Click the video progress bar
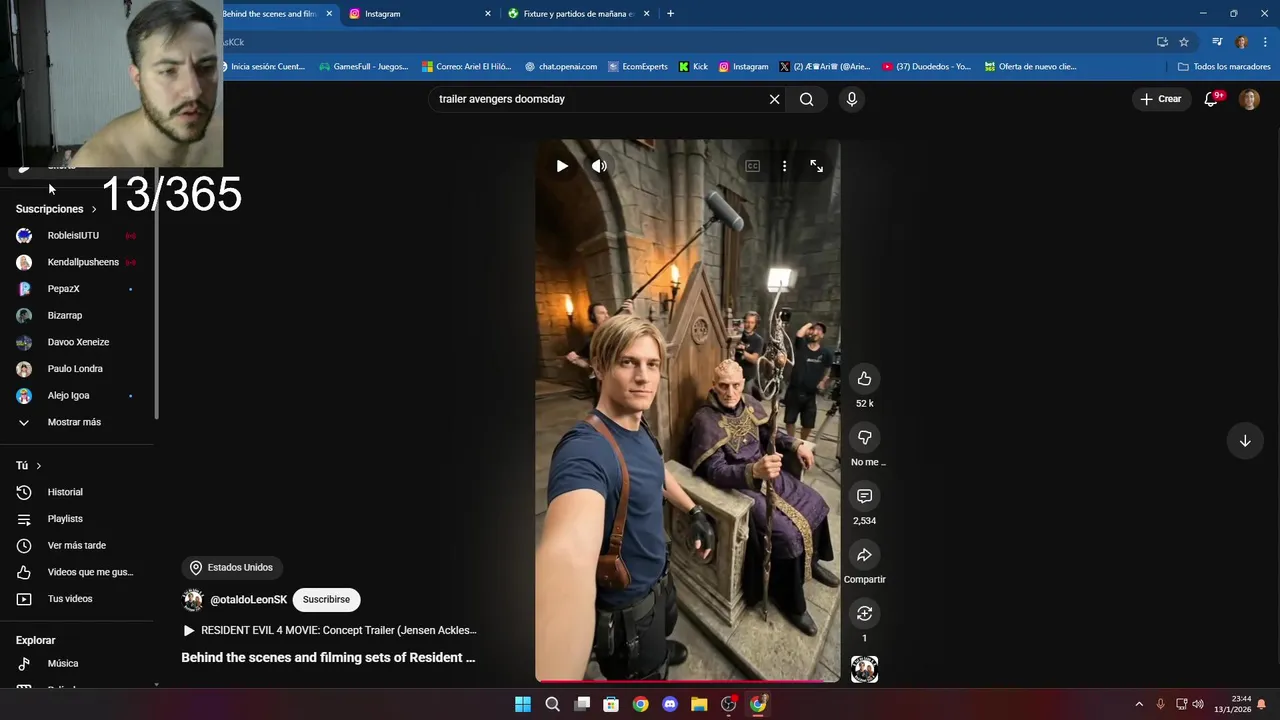 pyautogui.click(x=687, y=682)
